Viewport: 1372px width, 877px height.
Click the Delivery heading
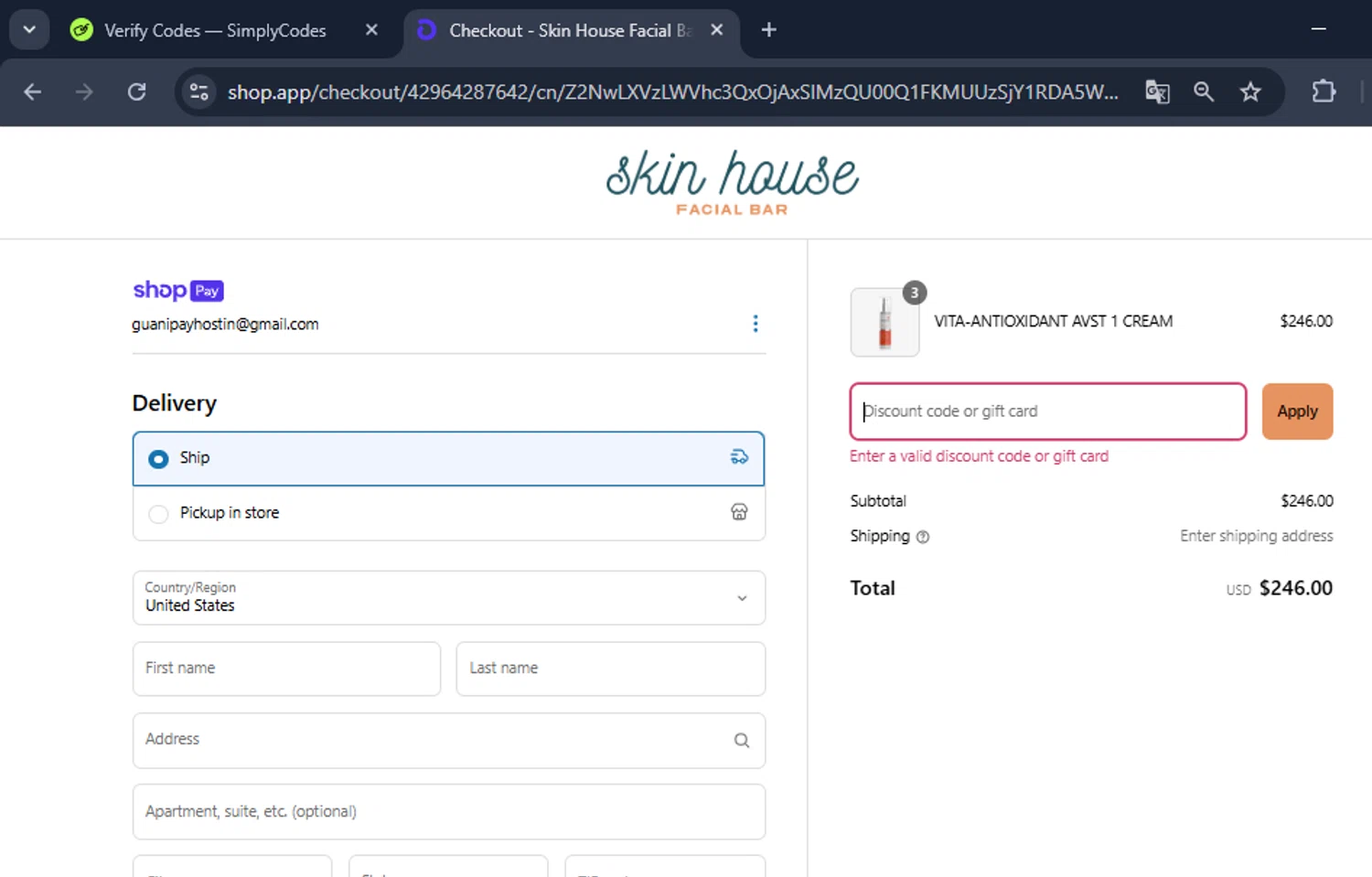(x=175, y=403)
